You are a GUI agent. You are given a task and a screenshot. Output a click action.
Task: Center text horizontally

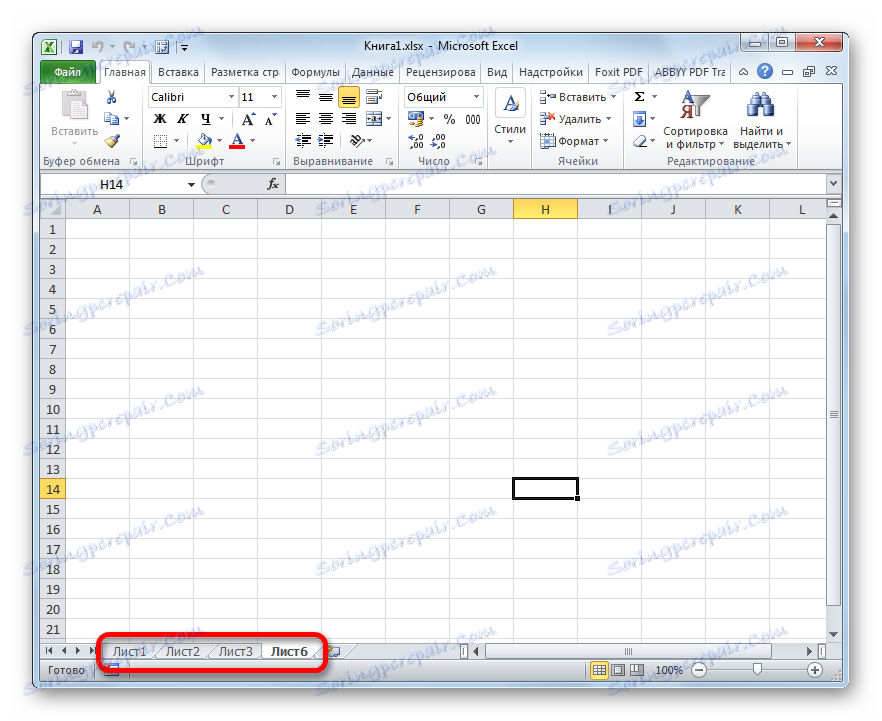coord(326,119)
